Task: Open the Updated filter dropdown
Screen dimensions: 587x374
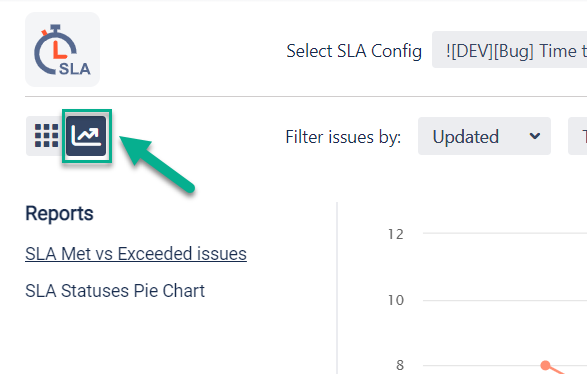Action: (x=484, y=136)
